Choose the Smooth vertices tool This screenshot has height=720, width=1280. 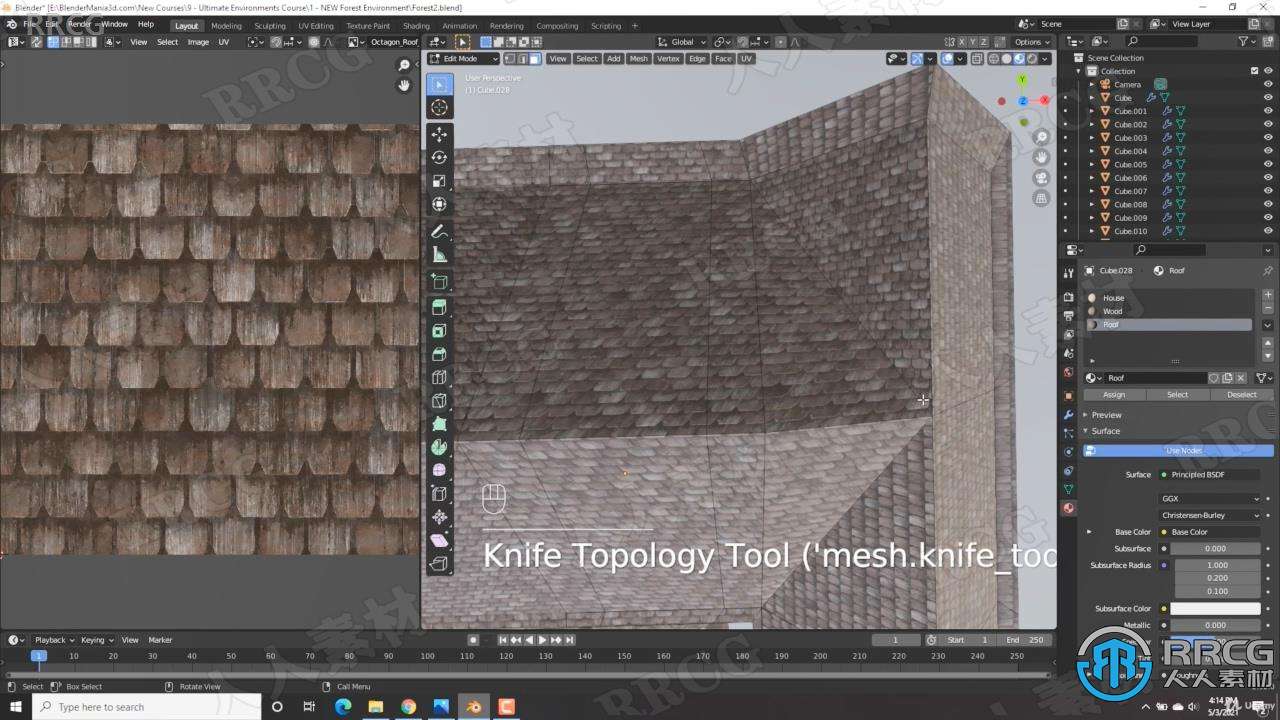click(x=439, y=470)
